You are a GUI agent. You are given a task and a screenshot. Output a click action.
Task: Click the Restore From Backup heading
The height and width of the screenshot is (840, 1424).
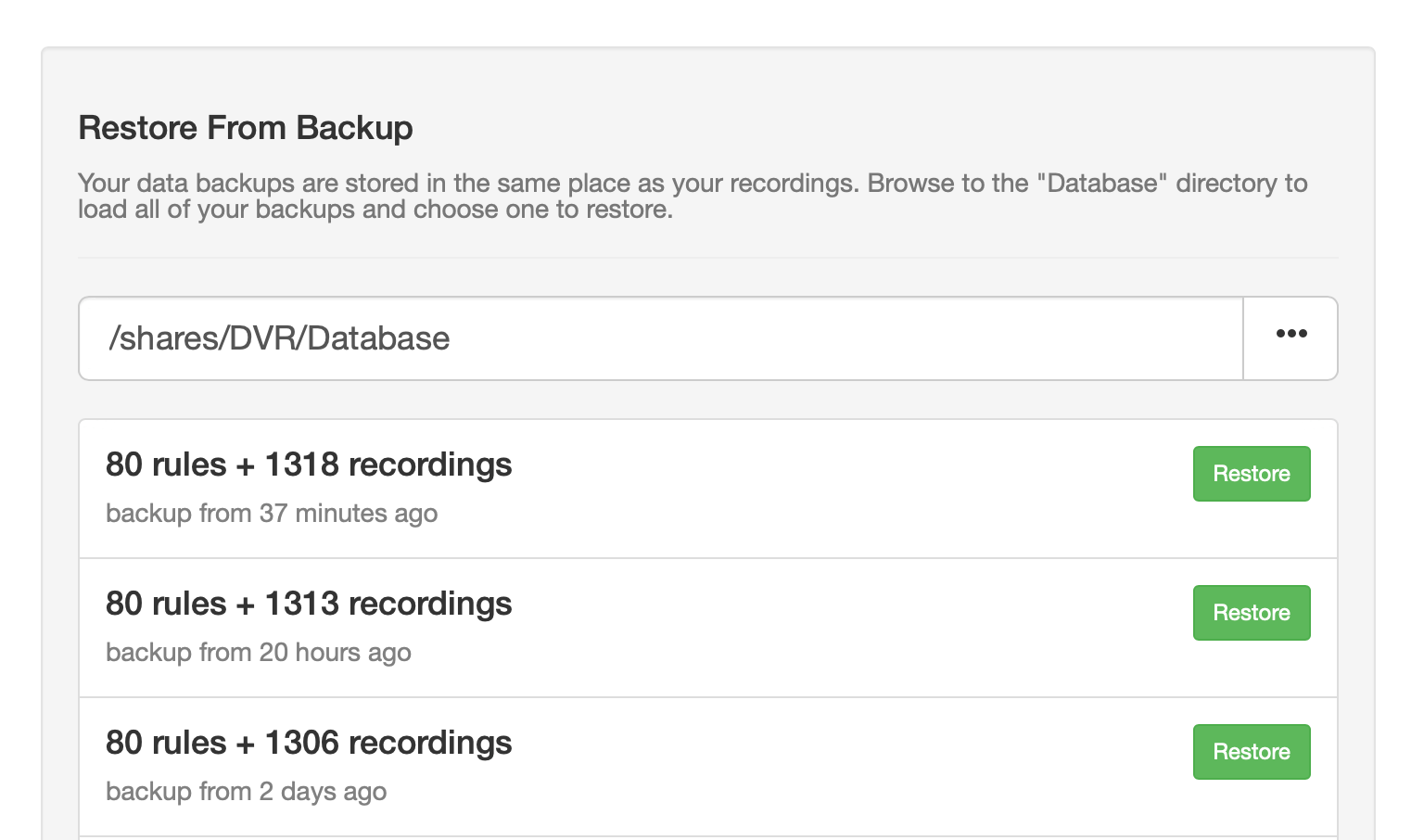tap(246, 128)
